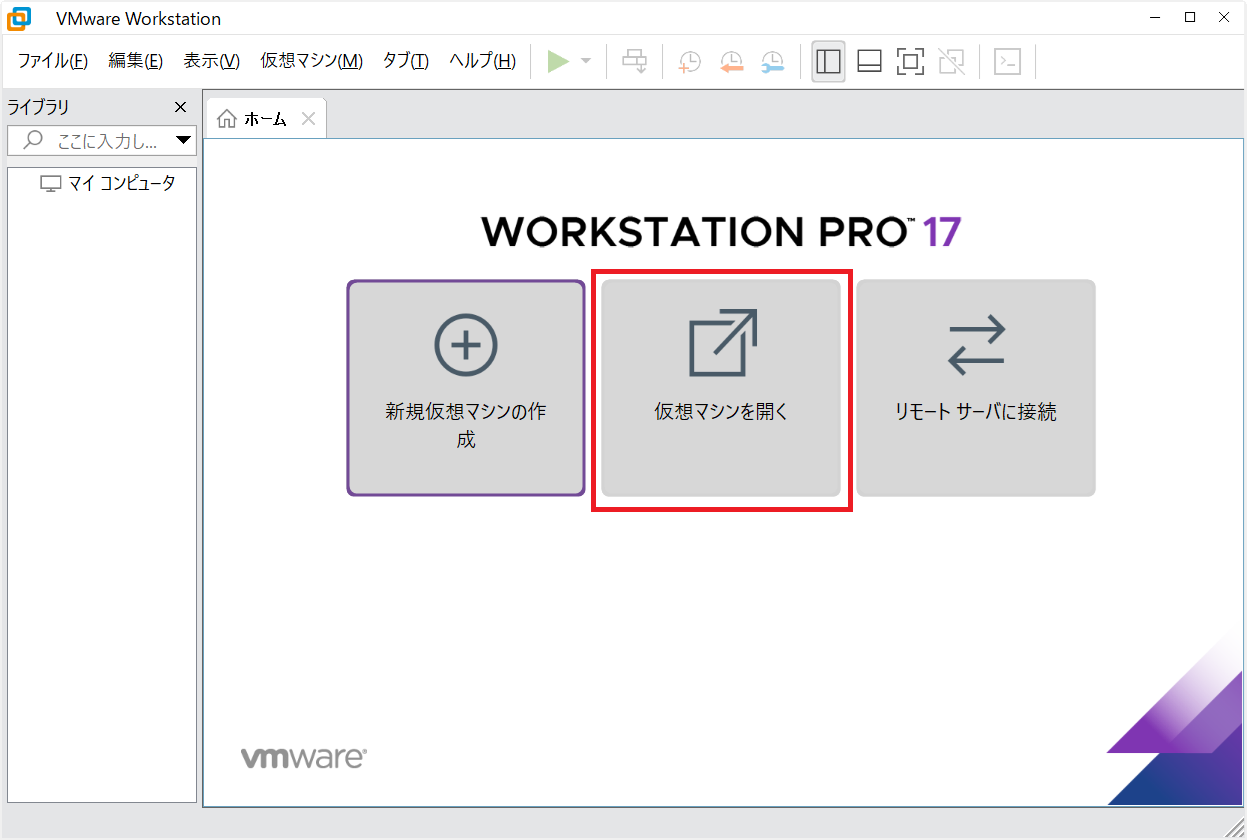
Task: Click the take snapshot clock icon
Action: (689, 62)
